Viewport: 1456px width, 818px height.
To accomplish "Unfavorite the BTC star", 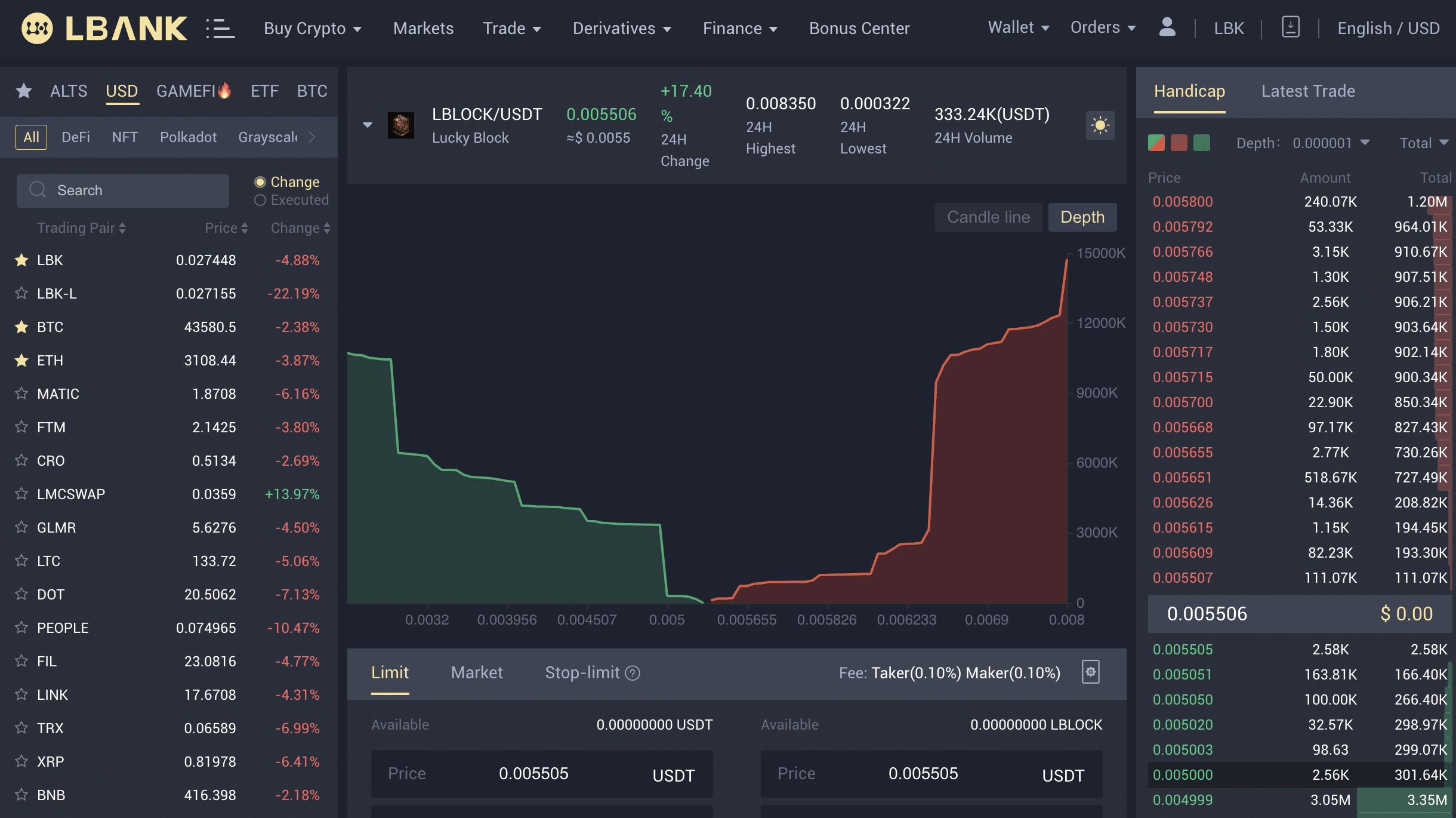I will 21,327.
